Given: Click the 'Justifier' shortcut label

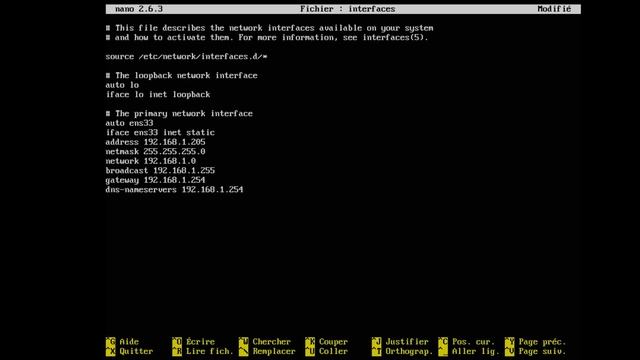Looking at the screenshot, I should (x=407, y=342).
